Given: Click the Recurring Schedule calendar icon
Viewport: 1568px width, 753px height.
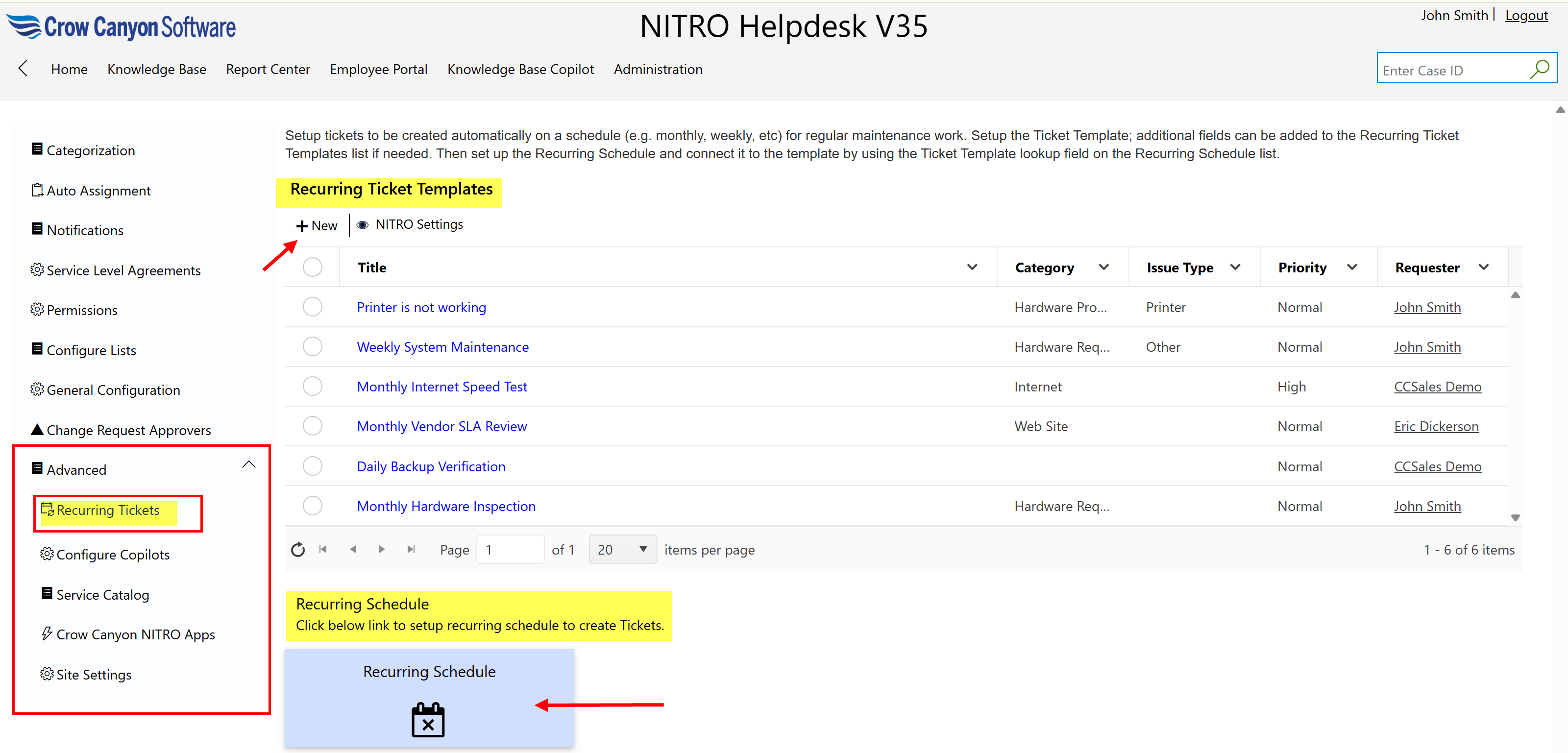Looking at the screenshot, I should 428,720.
